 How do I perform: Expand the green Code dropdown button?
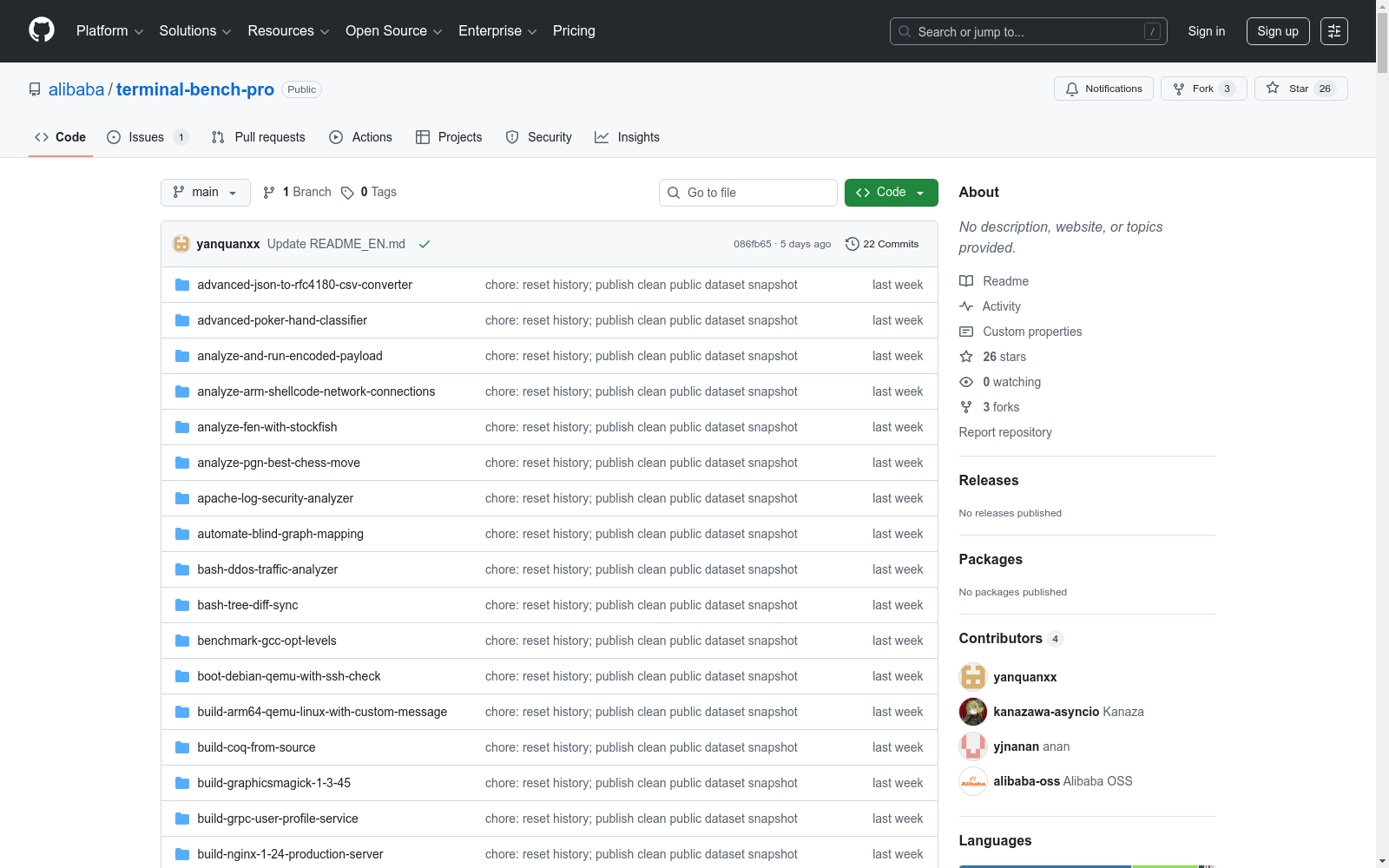(892, 193)
